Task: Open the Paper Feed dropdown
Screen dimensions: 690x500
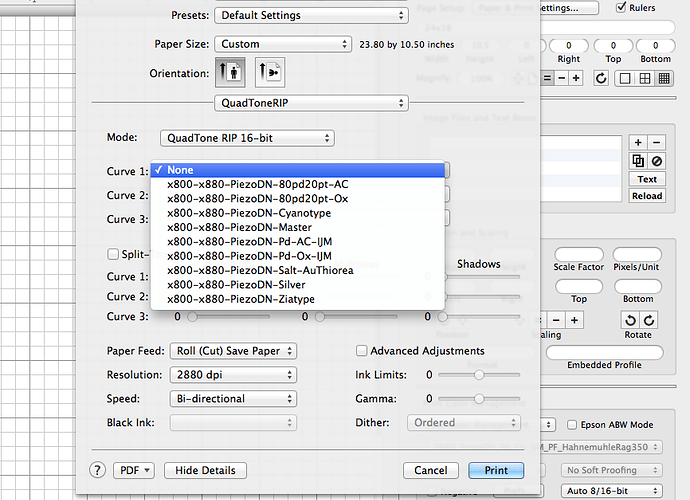Action: coord(232,351)
